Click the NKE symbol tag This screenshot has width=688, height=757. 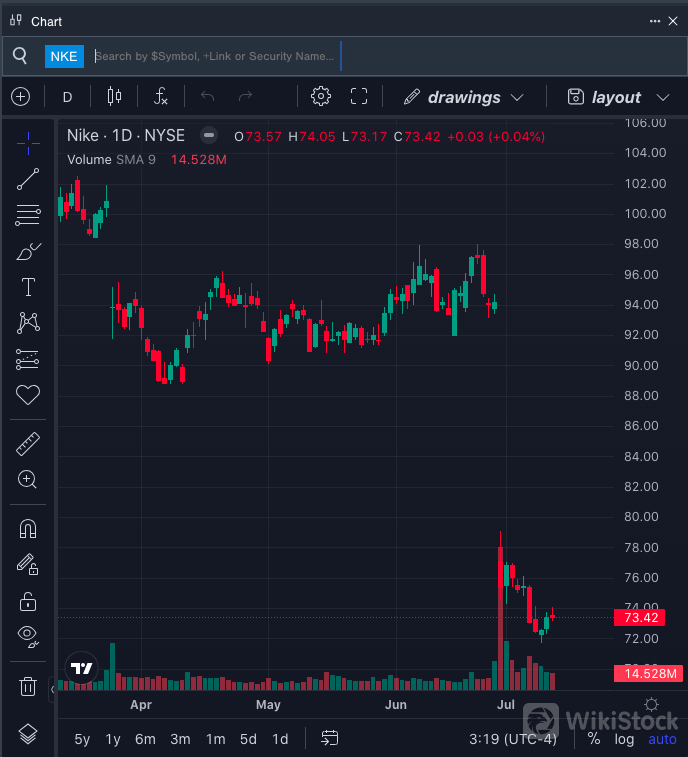[x=64, y=56]
